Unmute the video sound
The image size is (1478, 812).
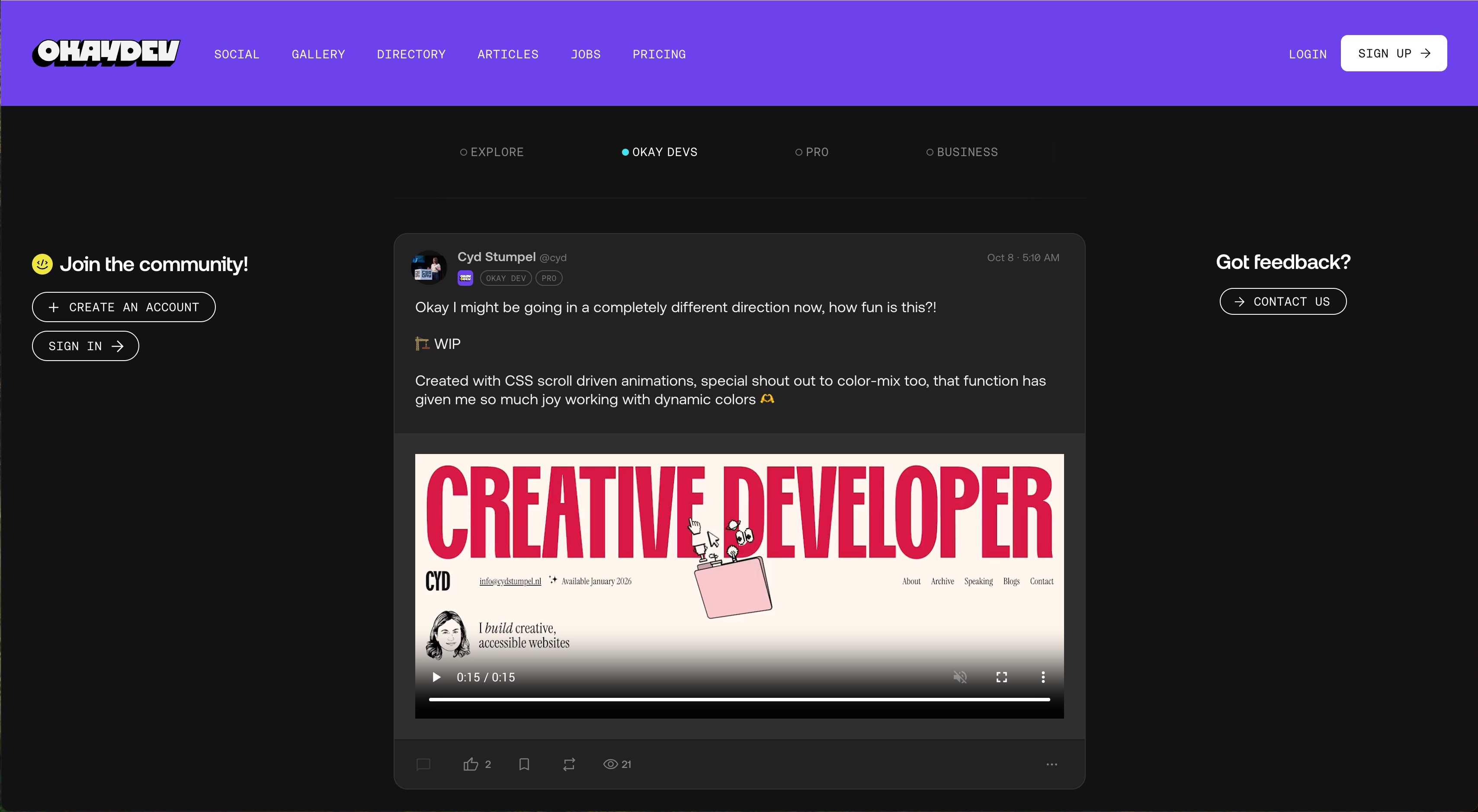click(x=960, y=677)
